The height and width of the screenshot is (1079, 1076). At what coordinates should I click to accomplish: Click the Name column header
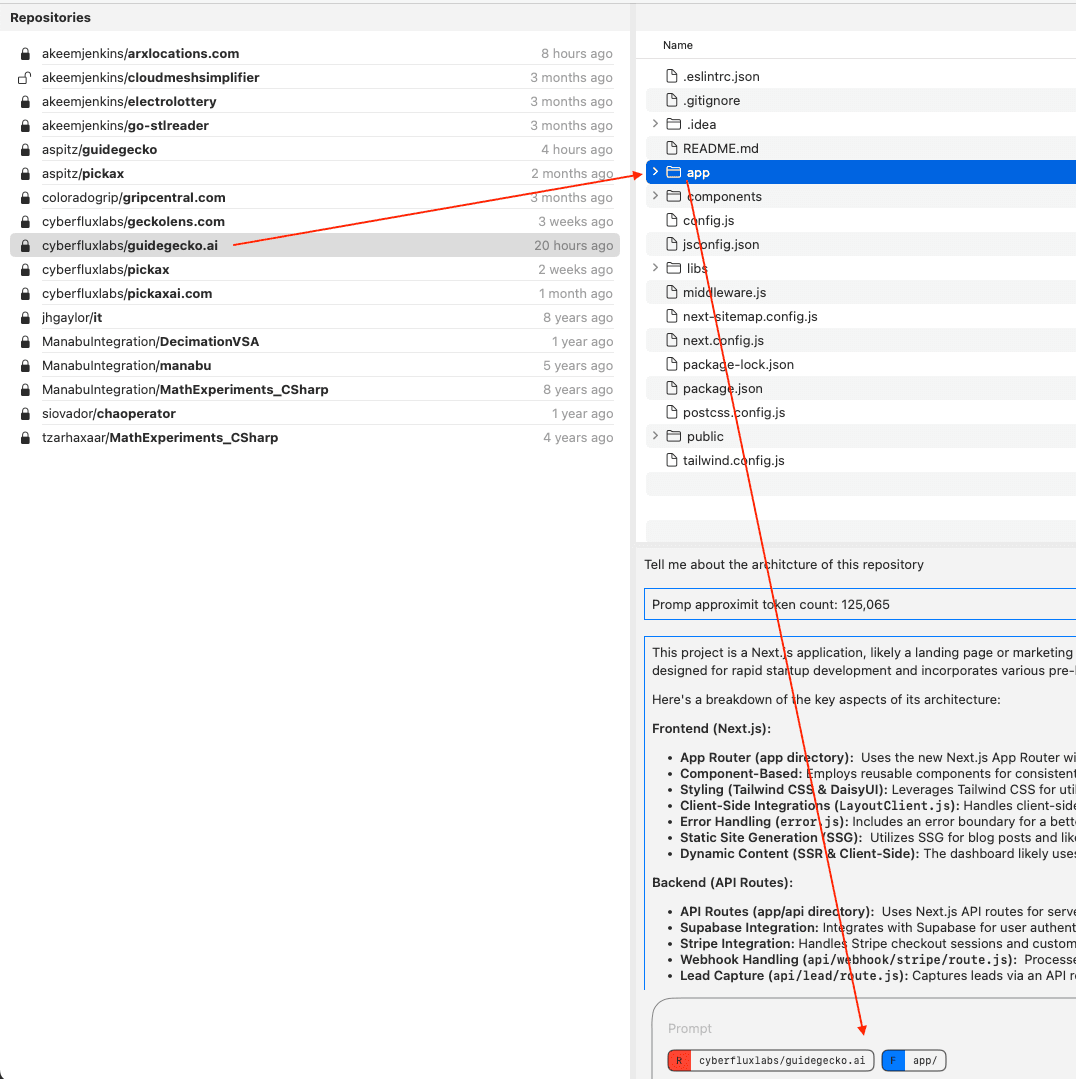tap(678, 46)
